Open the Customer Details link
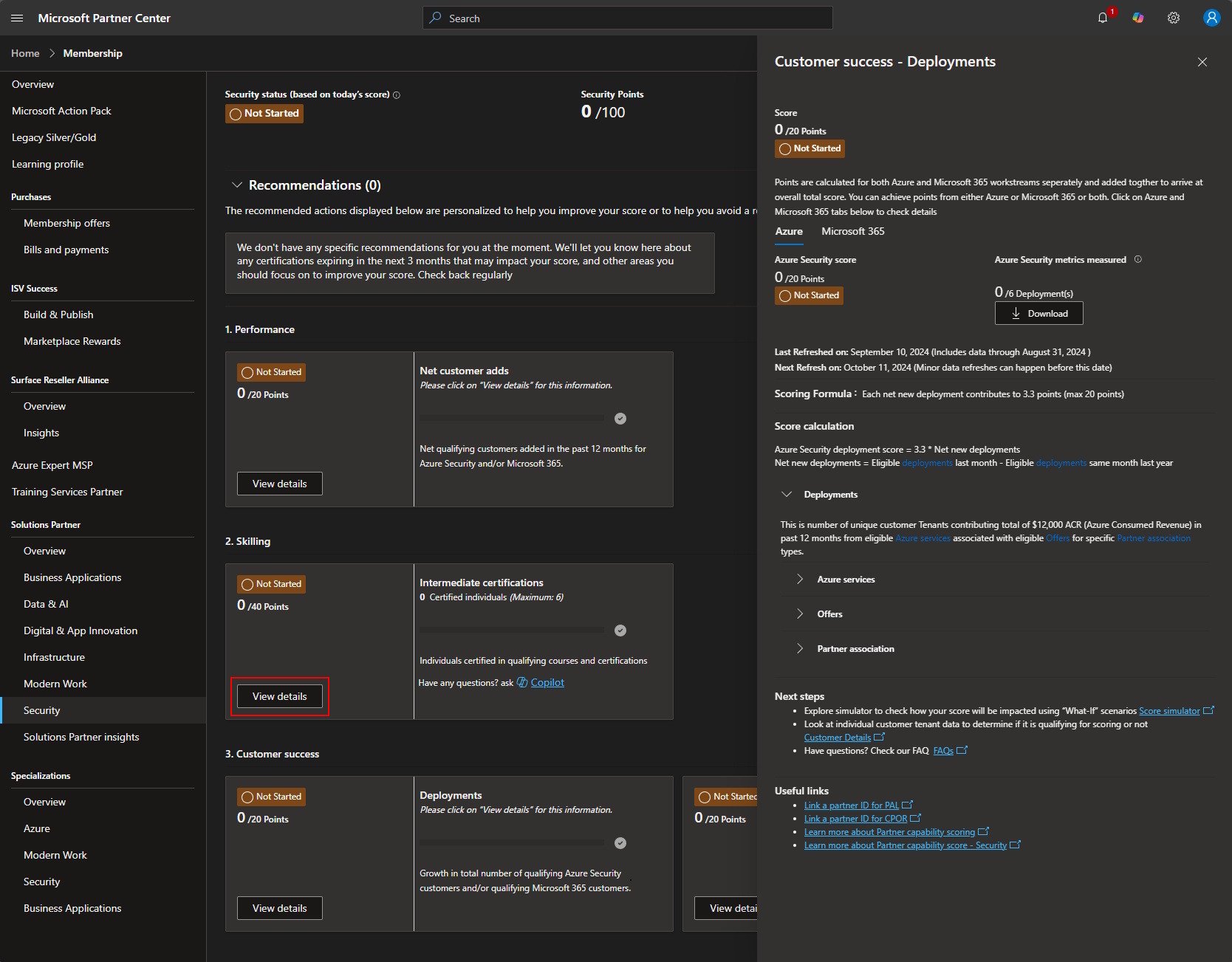Viewport: 1232px width, 962px height. pos(838,737)
